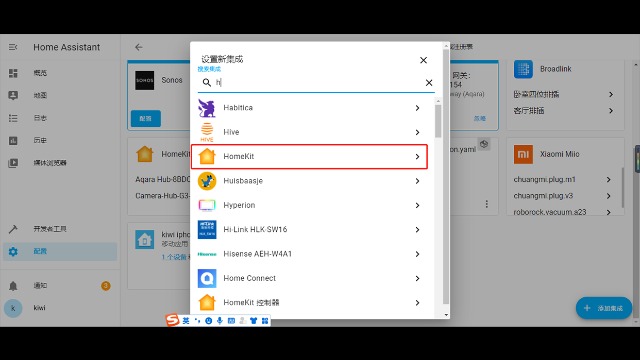Image resolution: width=640 pixels, height=360 pixels.
Task: Open Developer tools hammer icon
Action: (x=13, y=229)
